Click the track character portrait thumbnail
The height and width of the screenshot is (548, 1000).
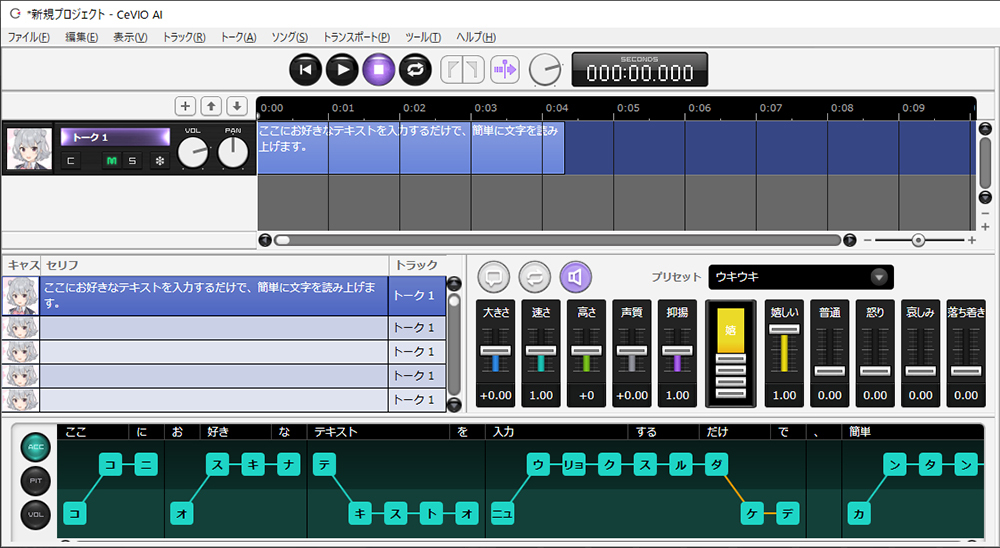[29, 149]
